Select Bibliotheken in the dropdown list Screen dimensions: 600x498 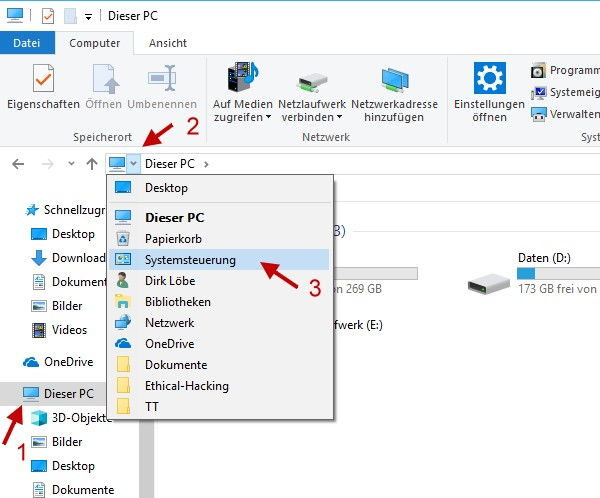(219, 302)
